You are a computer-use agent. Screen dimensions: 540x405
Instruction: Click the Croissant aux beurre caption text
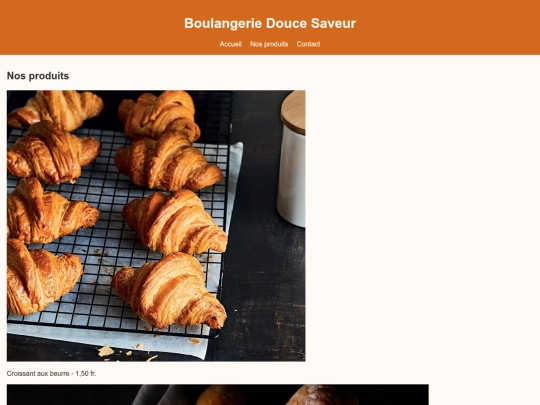coord(38,373)
